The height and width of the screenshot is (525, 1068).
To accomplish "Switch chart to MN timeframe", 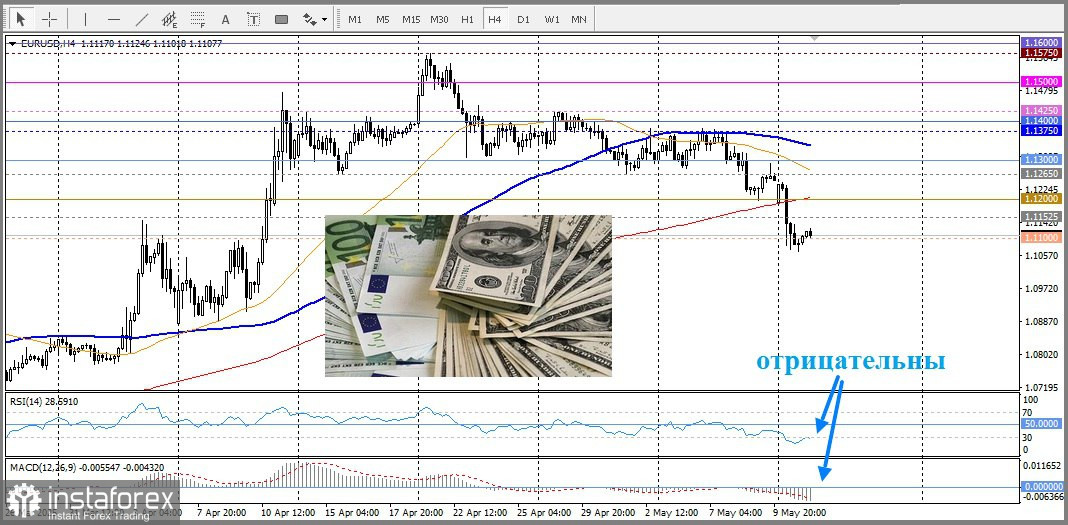I will tap(579, 19).
